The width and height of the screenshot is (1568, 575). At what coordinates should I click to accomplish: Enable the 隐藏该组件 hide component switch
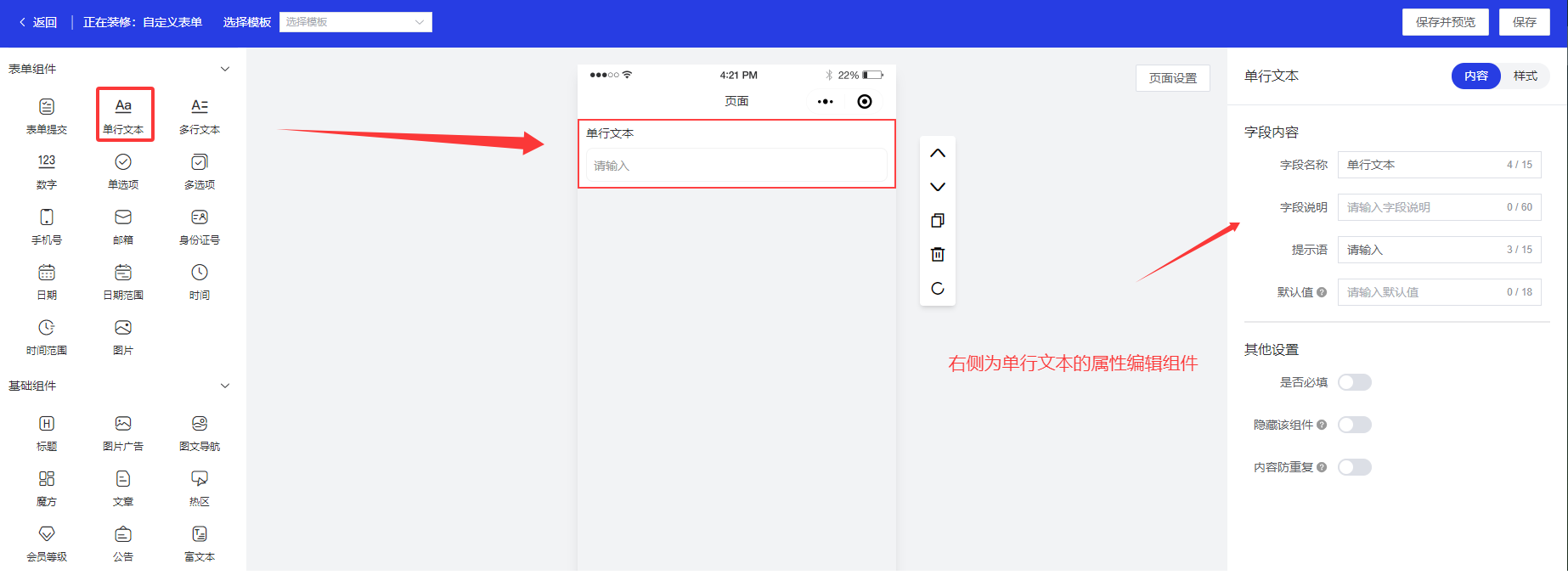tap(1354, 425)
